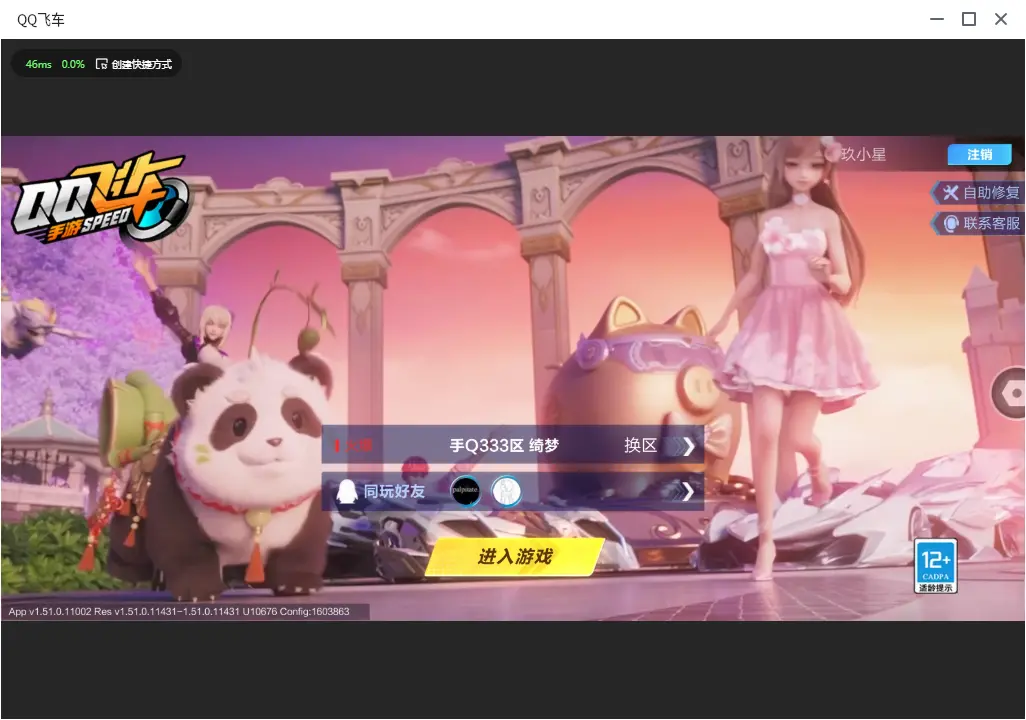Image resolution: width=1026 pixels, height=720 pixels.
Task: Click the 12+ CADPA age rating icon
Action: pyautogui.click(x=936, y=566)
